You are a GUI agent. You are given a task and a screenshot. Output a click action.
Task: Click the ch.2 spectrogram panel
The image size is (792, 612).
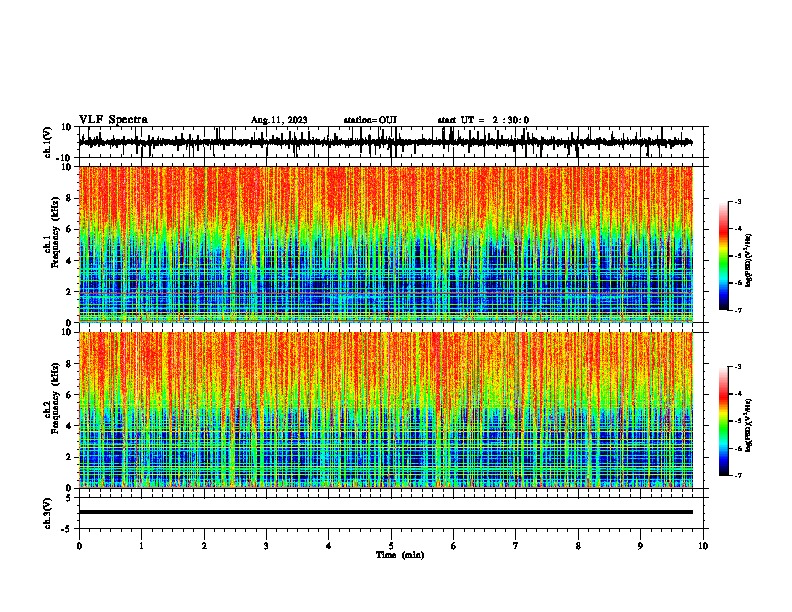tap(386, 410)
